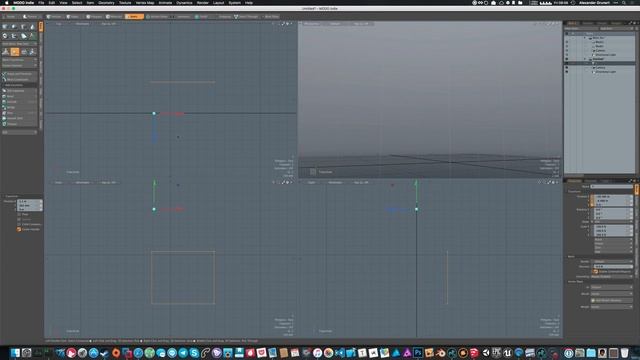Viewport: 640px width, 360px height.
Task: Click the second primitive icon in top tool row
Action: pos(14,27)
